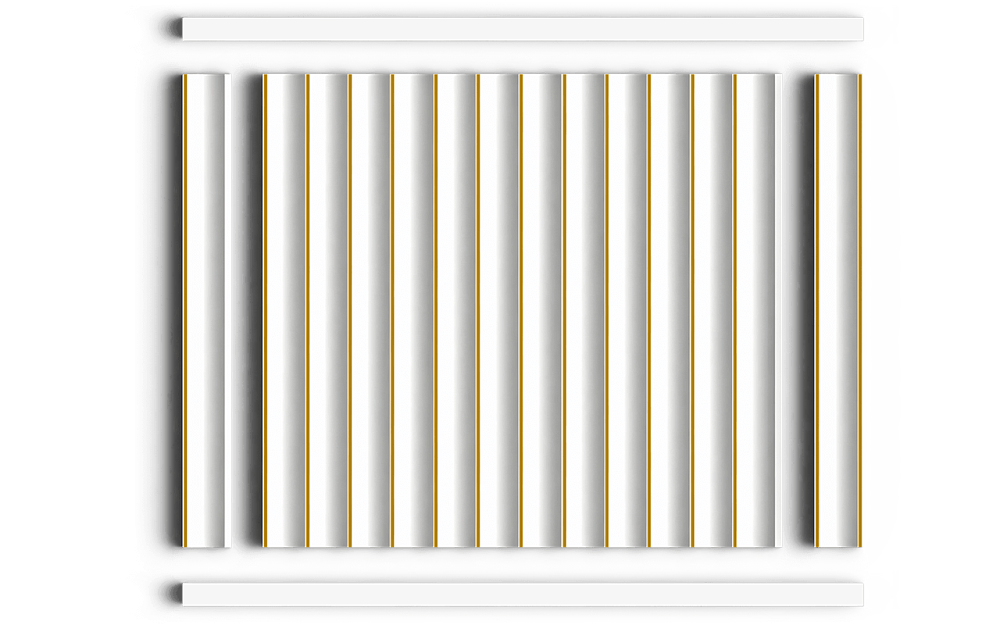Screen dimensions: 1000x625
Task: Click the second gold stripe of the central panel
Action: coord(307,311)
